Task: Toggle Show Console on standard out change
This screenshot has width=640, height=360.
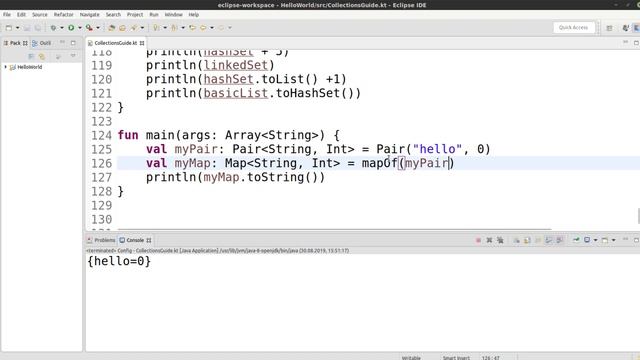Action: click(549, 240)
